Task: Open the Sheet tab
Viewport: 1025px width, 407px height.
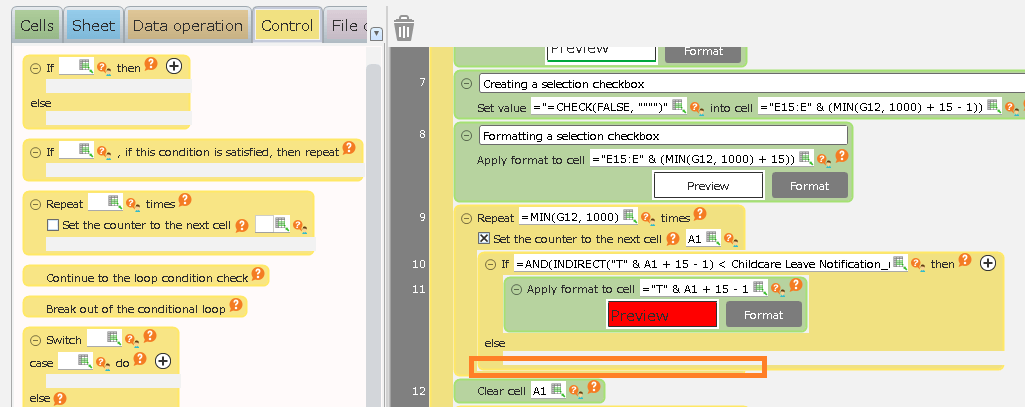Action: click(95, 26)
